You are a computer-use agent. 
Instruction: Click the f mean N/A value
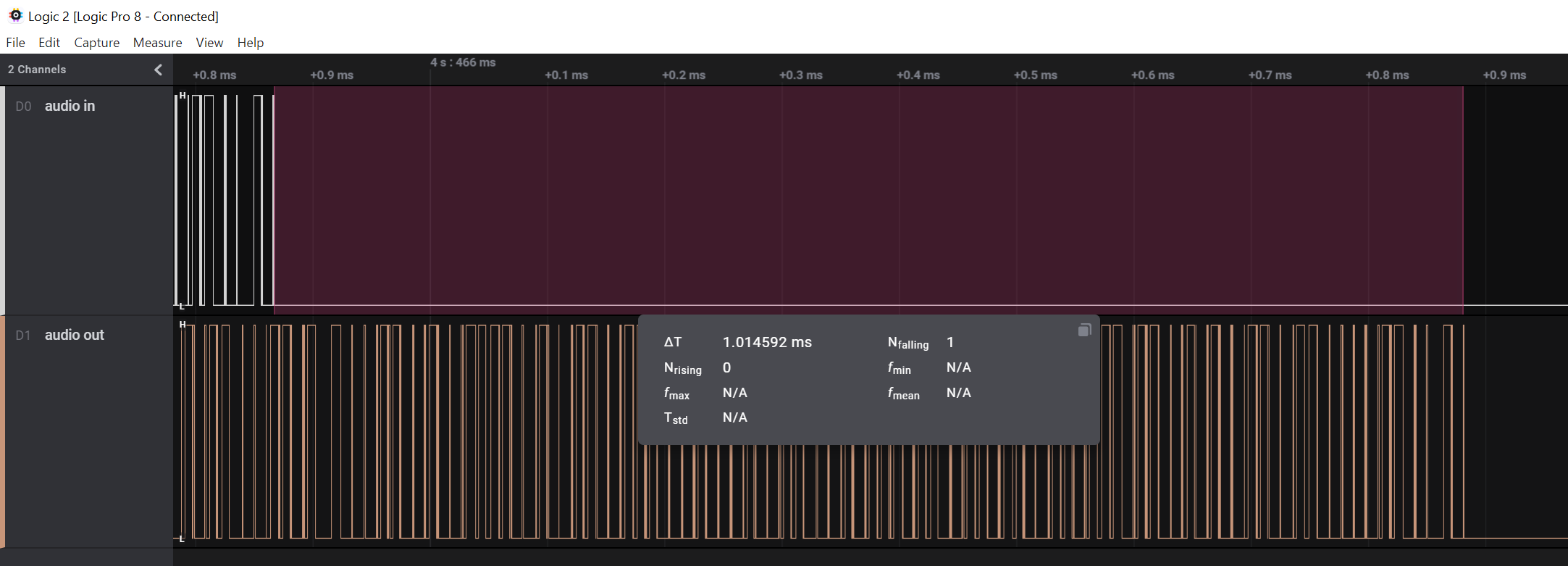959,392
